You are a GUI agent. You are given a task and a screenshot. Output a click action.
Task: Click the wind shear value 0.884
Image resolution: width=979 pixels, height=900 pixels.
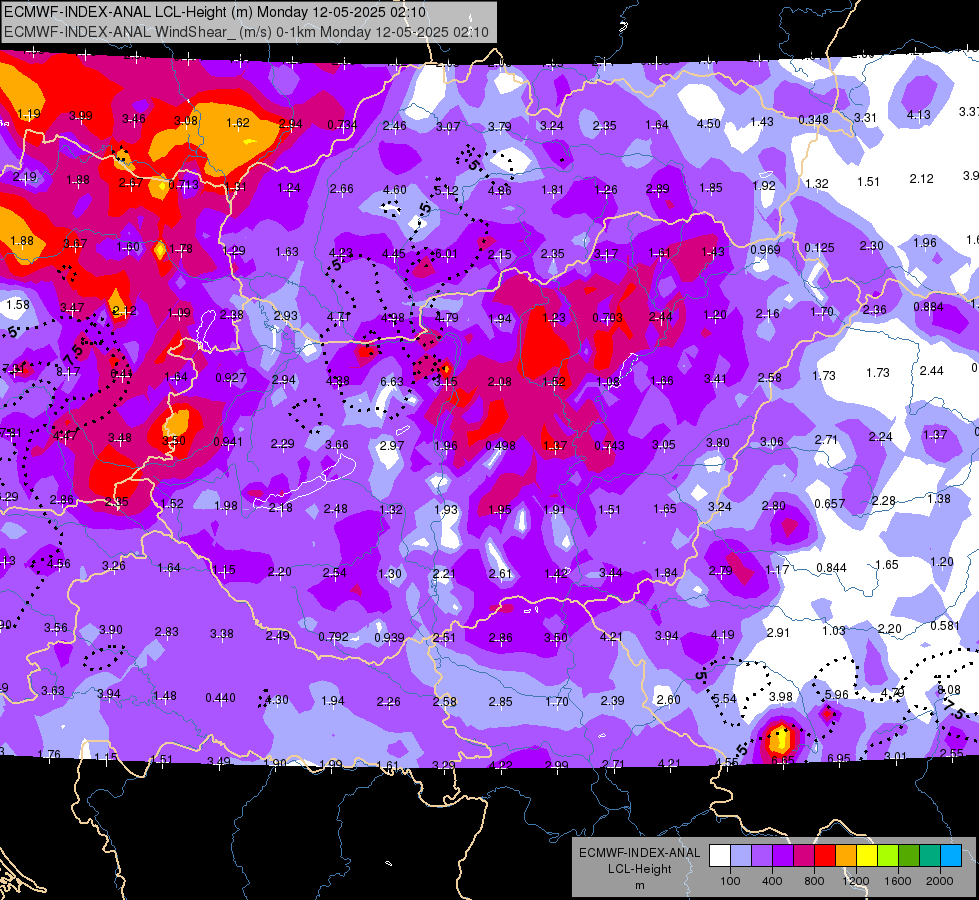coord(928,306)
